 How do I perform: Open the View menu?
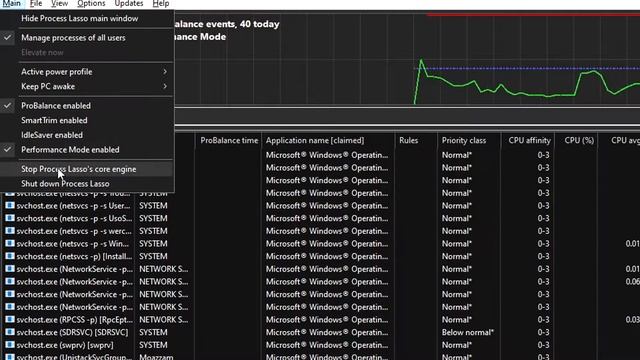click(60, 4)
